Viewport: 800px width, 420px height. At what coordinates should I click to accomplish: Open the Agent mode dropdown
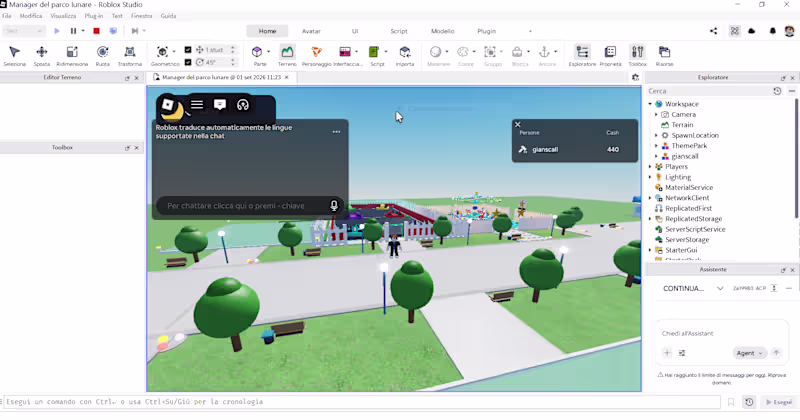pyautogui.click(x=749, y=353)
